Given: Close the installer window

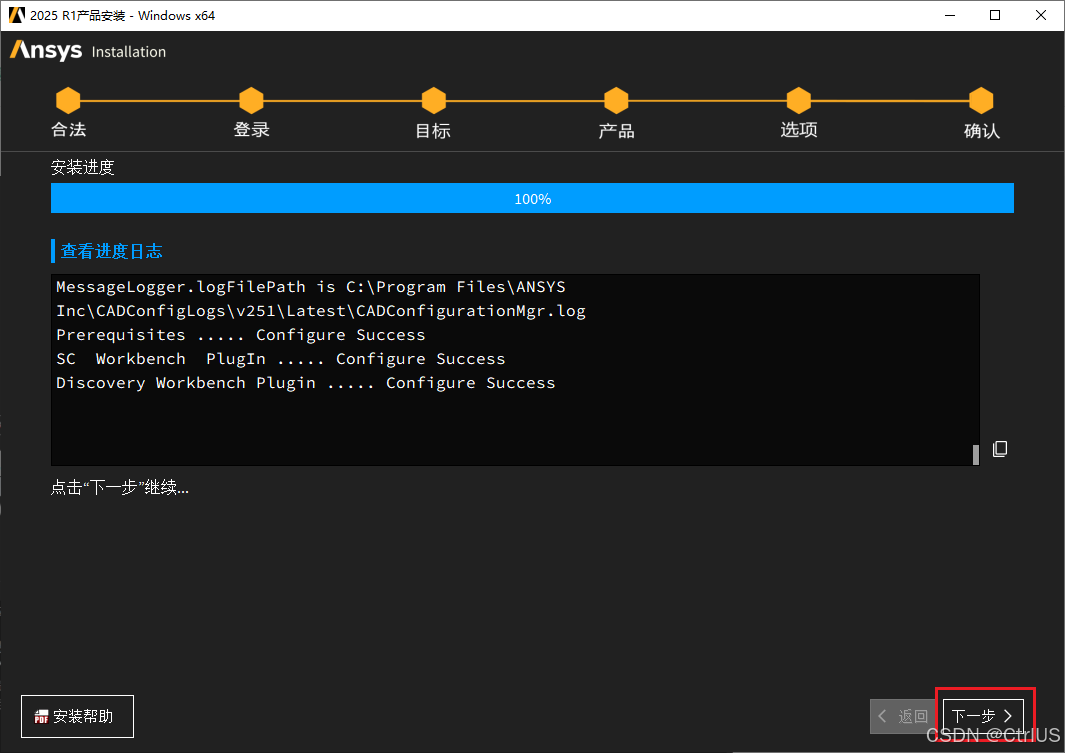Looking at the screenshot, I should click(1041, 15).
